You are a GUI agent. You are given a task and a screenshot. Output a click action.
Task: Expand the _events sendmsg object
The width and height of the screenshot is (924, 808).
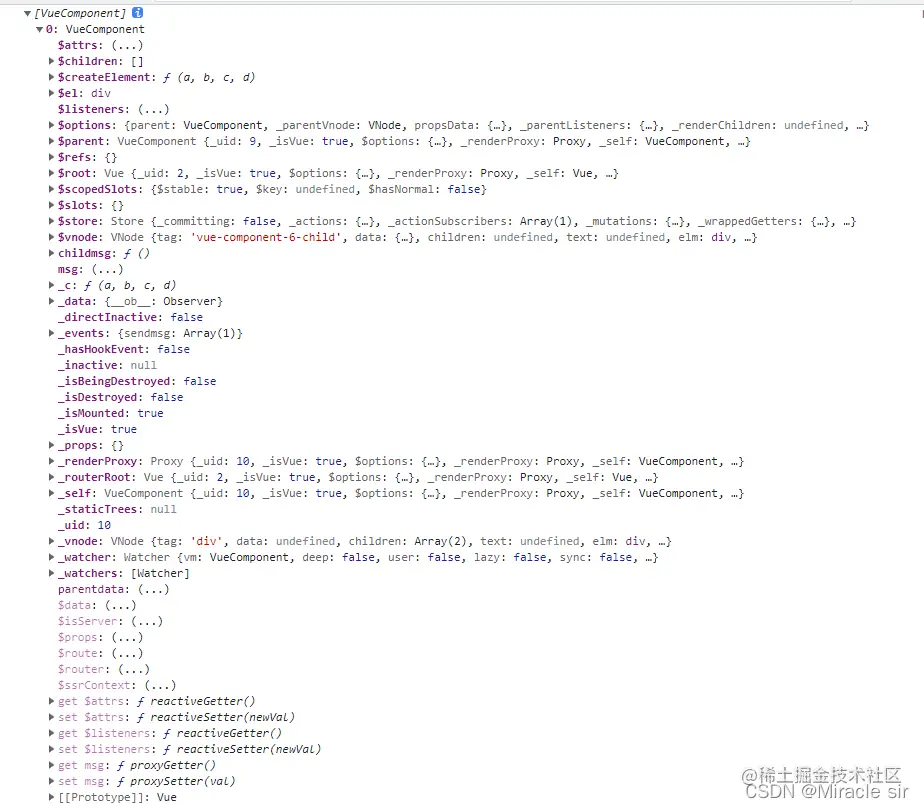point(51,333)
